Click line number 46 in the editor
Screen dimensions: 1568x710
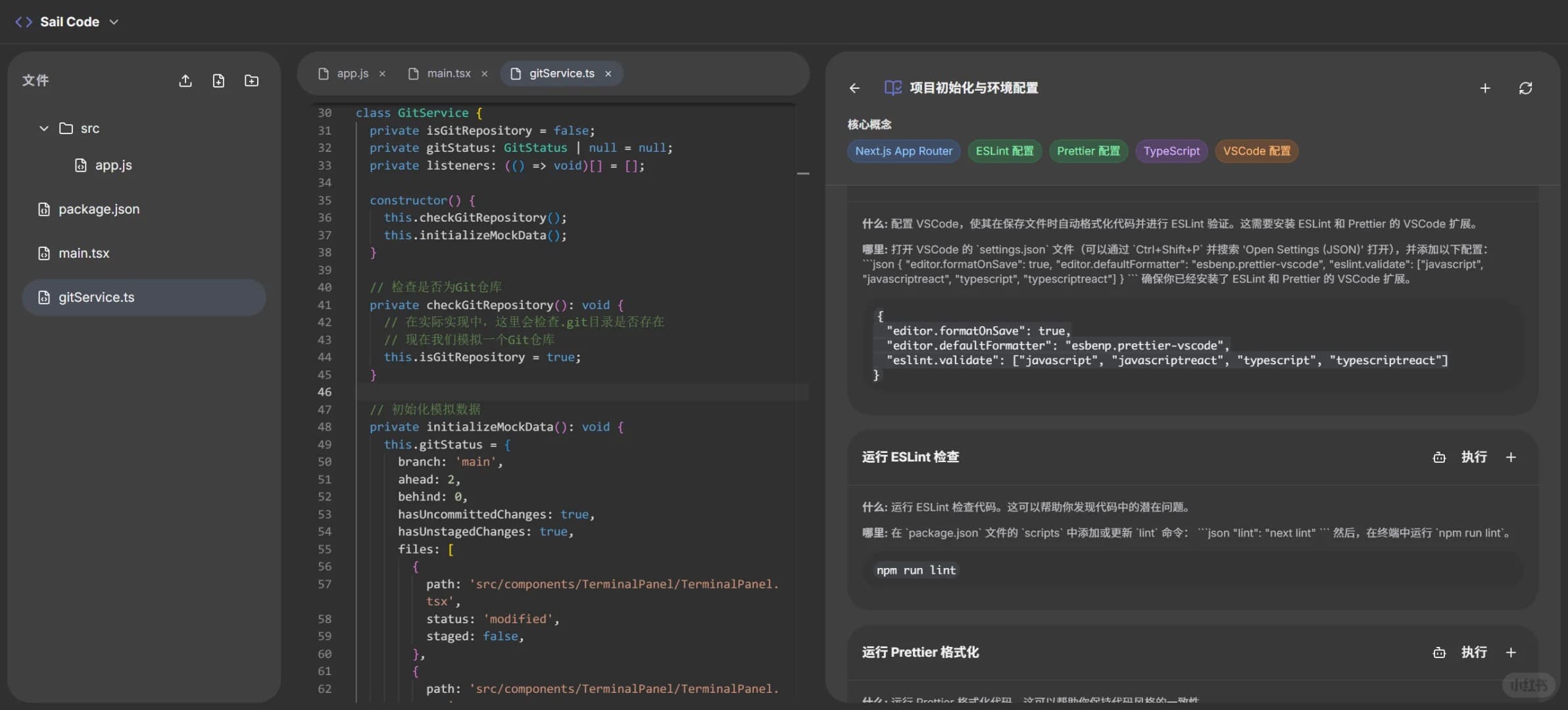click(325, 392)
